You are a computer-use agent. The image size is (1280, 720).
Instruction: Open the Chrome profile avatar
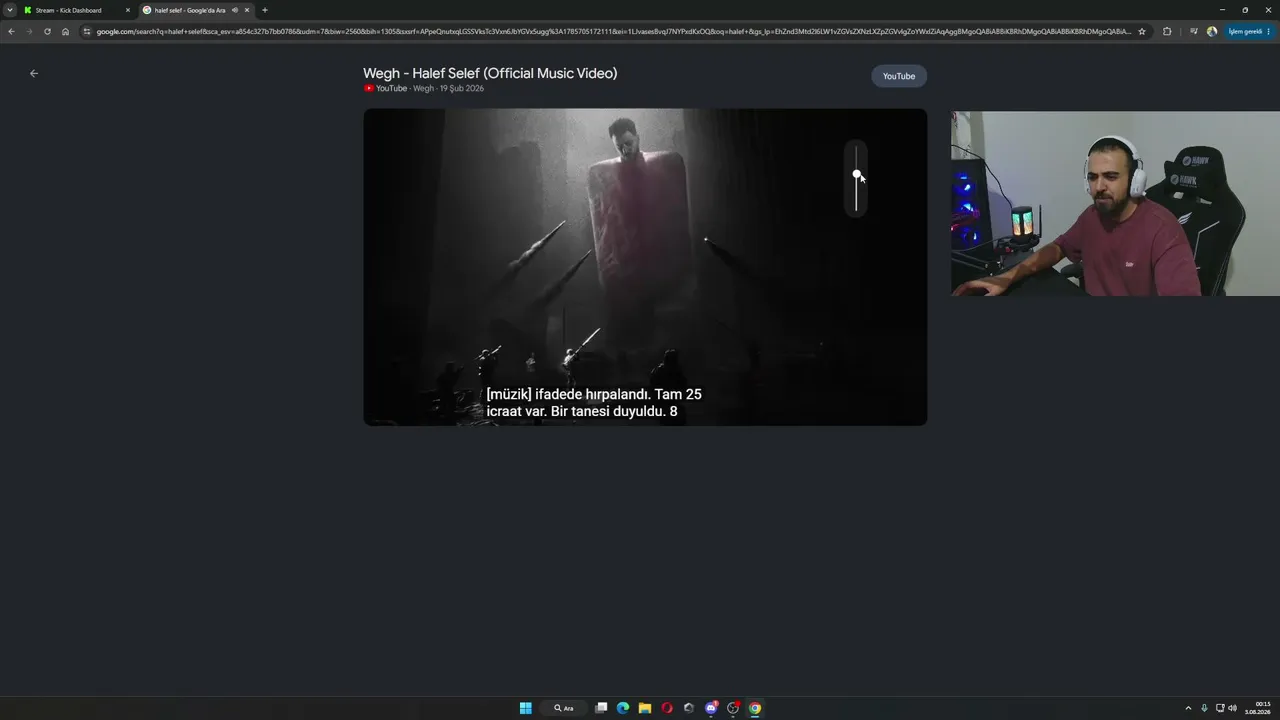pyautogui.click(x=1212, y=31)
